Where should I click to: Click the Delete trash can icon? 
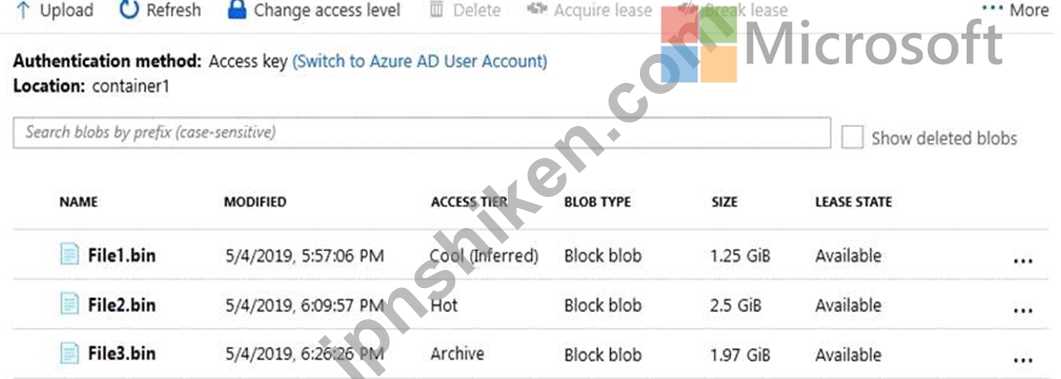pyautogui.click(x=437, y=10)
